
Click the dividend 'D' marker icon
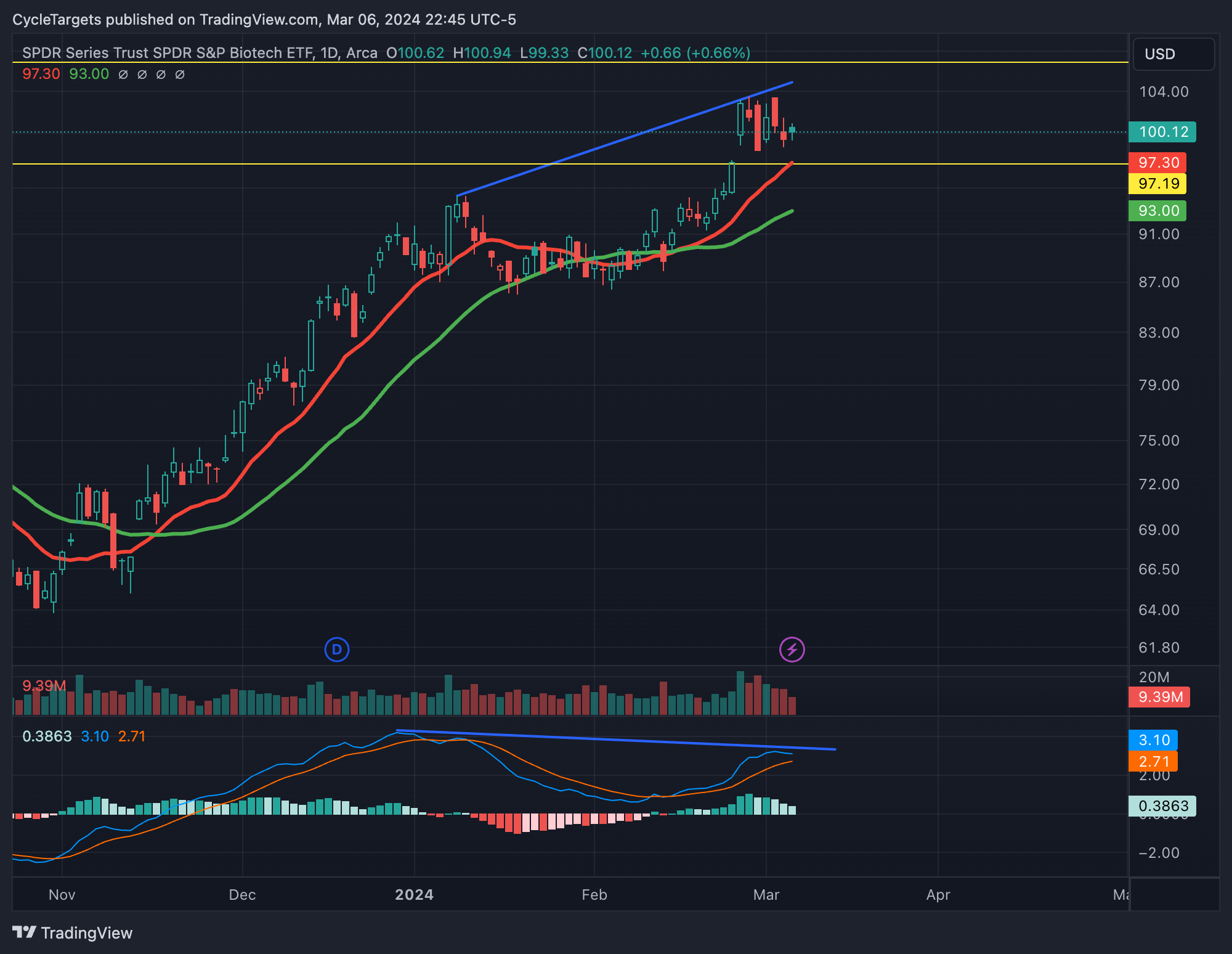[x=336, y=650]
